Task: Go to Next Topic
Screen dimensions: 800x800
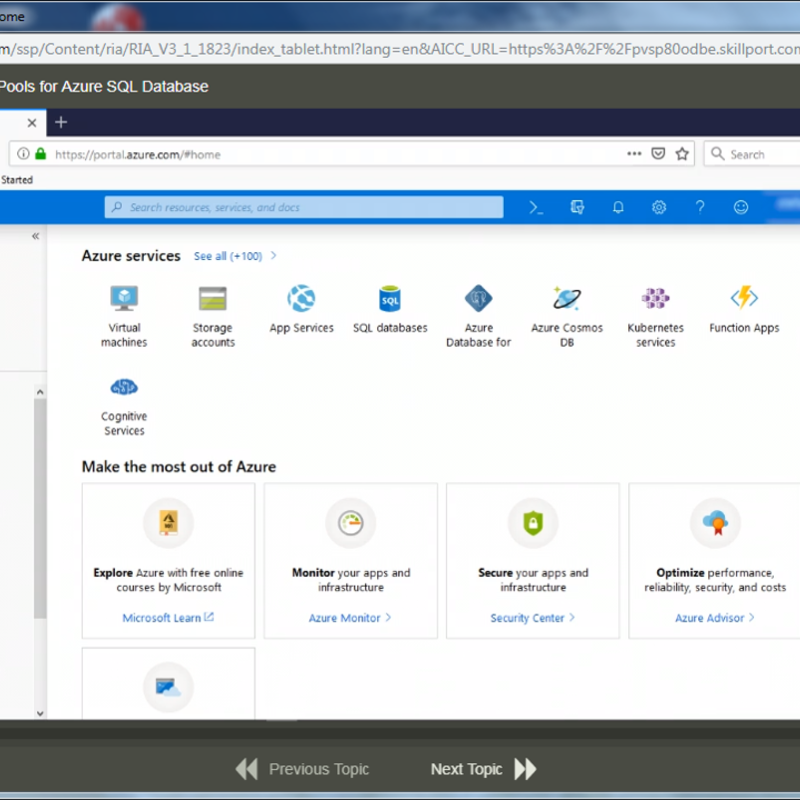Action: pyautogui.click(x=483, y=769)
